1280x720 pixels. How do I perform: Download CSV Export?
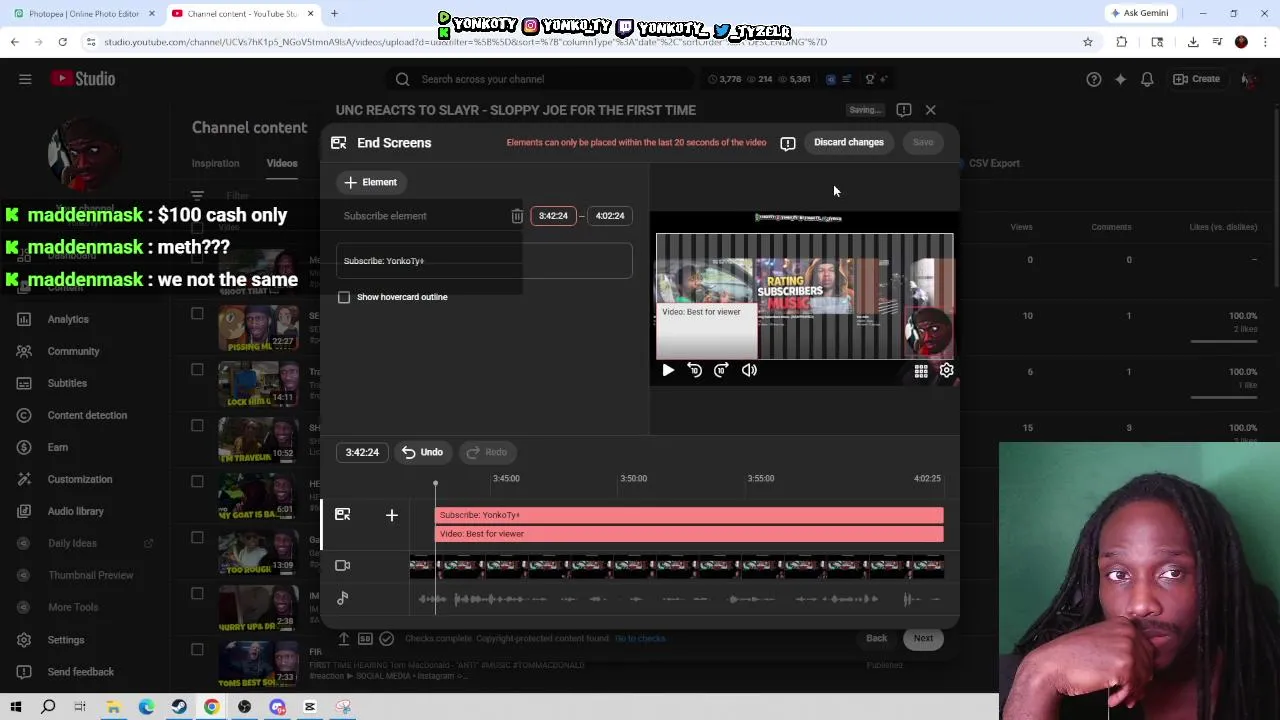994,163
